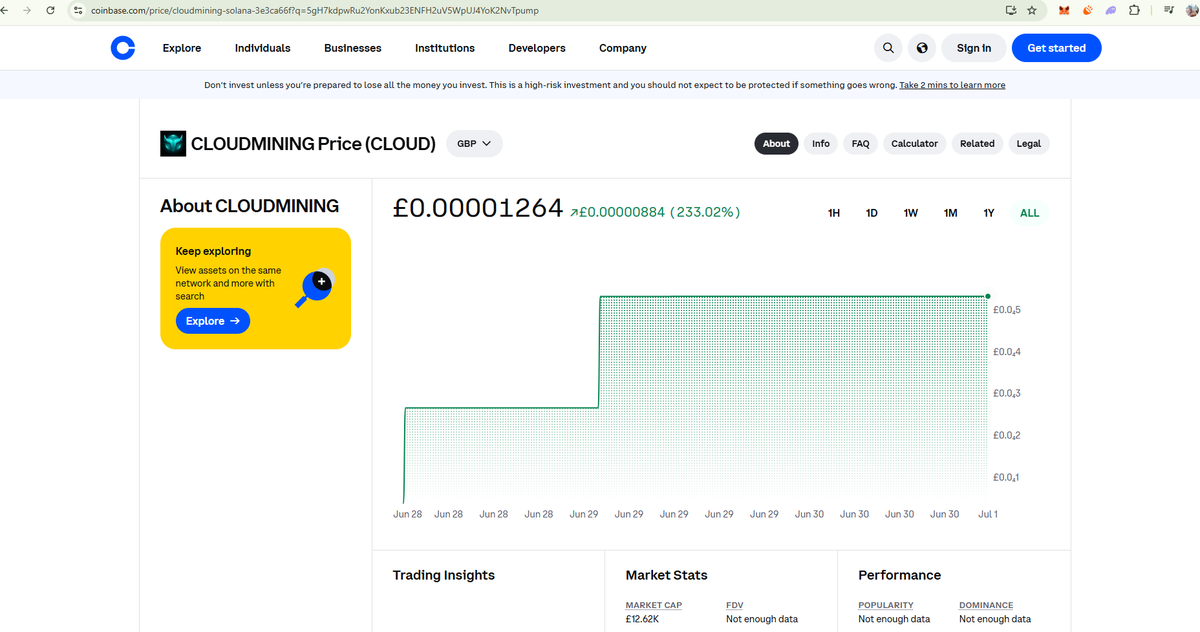Click the £12.62K market cap value

(x=642, y=620)
